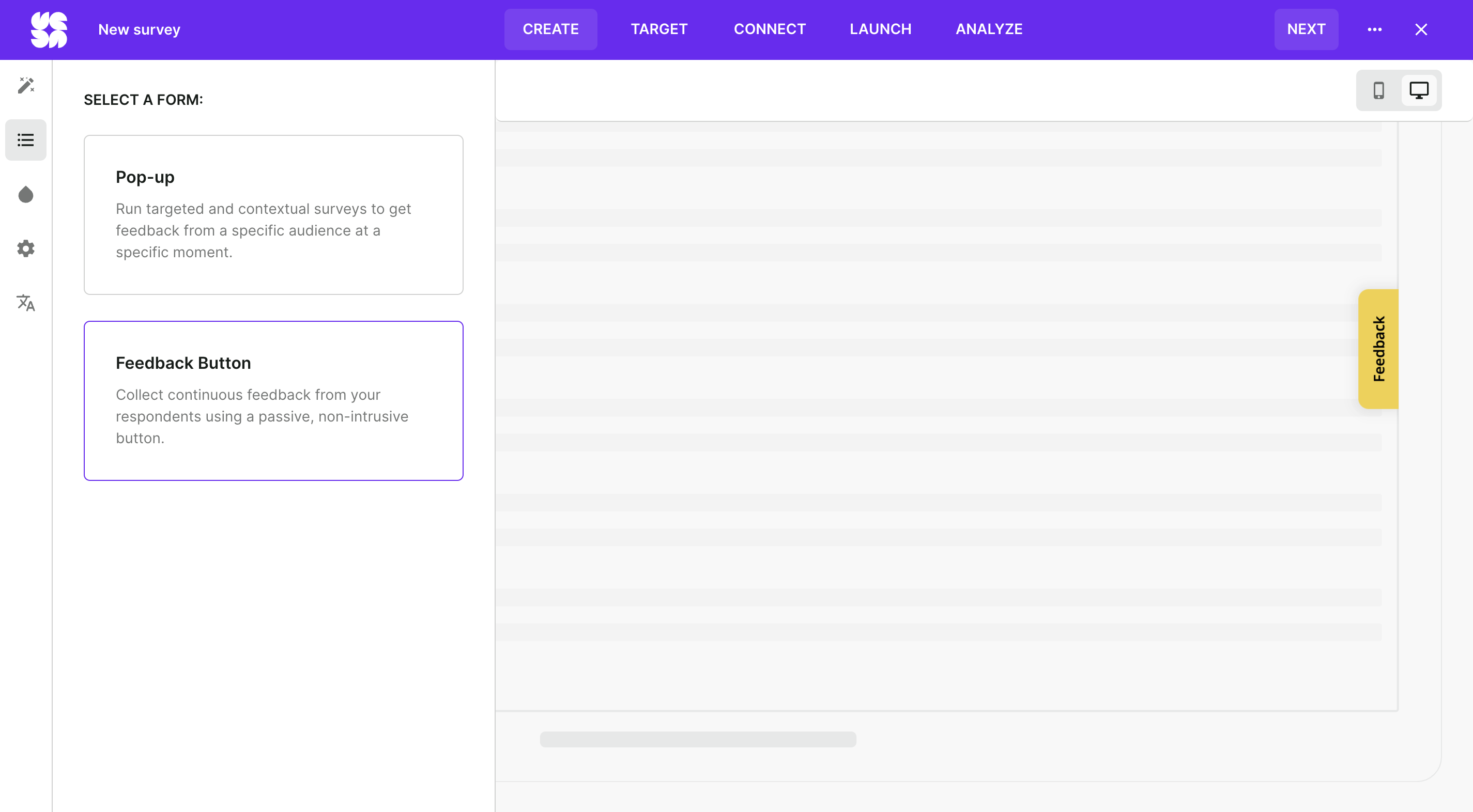Image resolution: width=1473 pixels, height=812 pixels.
Task: Open the survey settings gear icon
Action: pyautogui.click(x=26, y=248)
